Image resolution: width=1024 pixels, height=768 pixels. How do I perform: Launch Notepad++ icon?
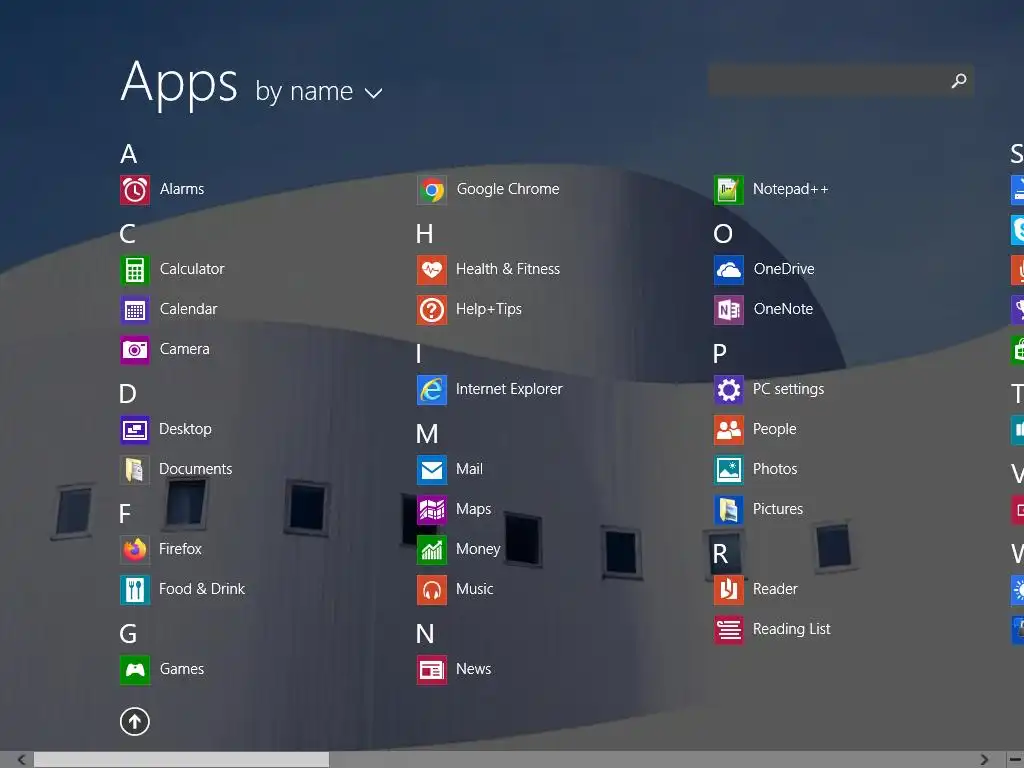728,190
